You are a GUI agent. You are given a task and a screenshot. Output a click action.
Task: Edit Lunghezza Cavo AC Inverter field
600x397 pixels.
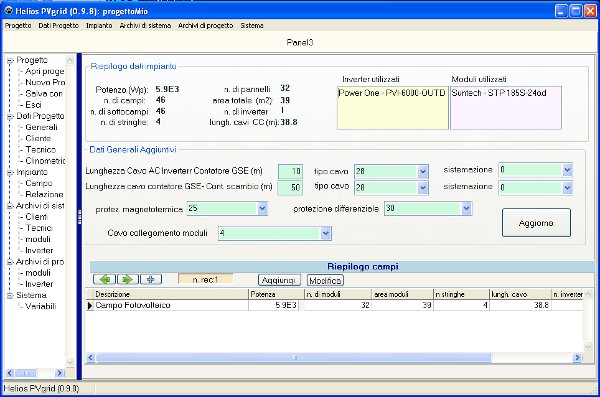(290, 171)
